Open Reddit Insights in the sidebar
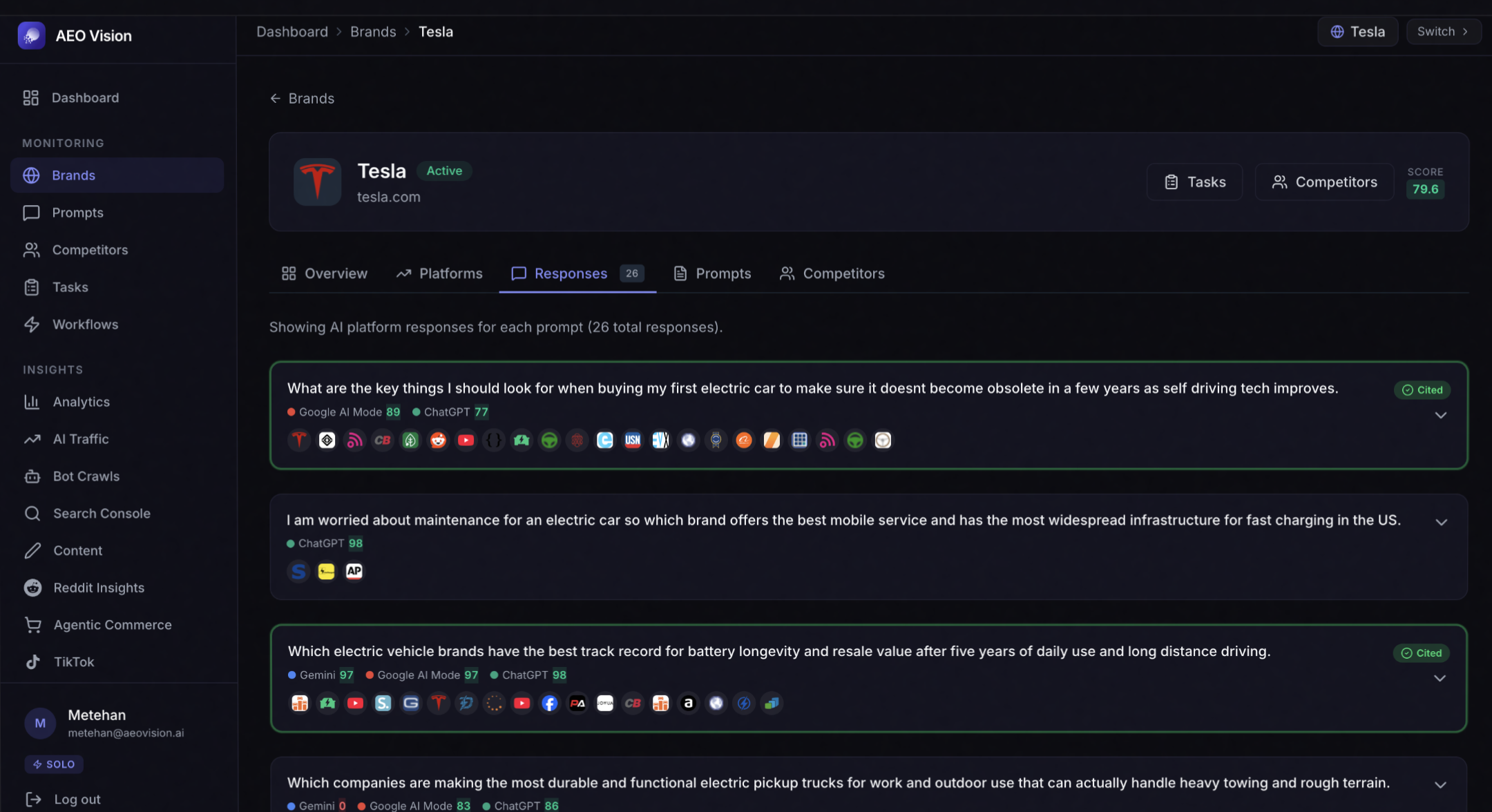The width and height of the screenshot is (1492, 812). (99, 588)
